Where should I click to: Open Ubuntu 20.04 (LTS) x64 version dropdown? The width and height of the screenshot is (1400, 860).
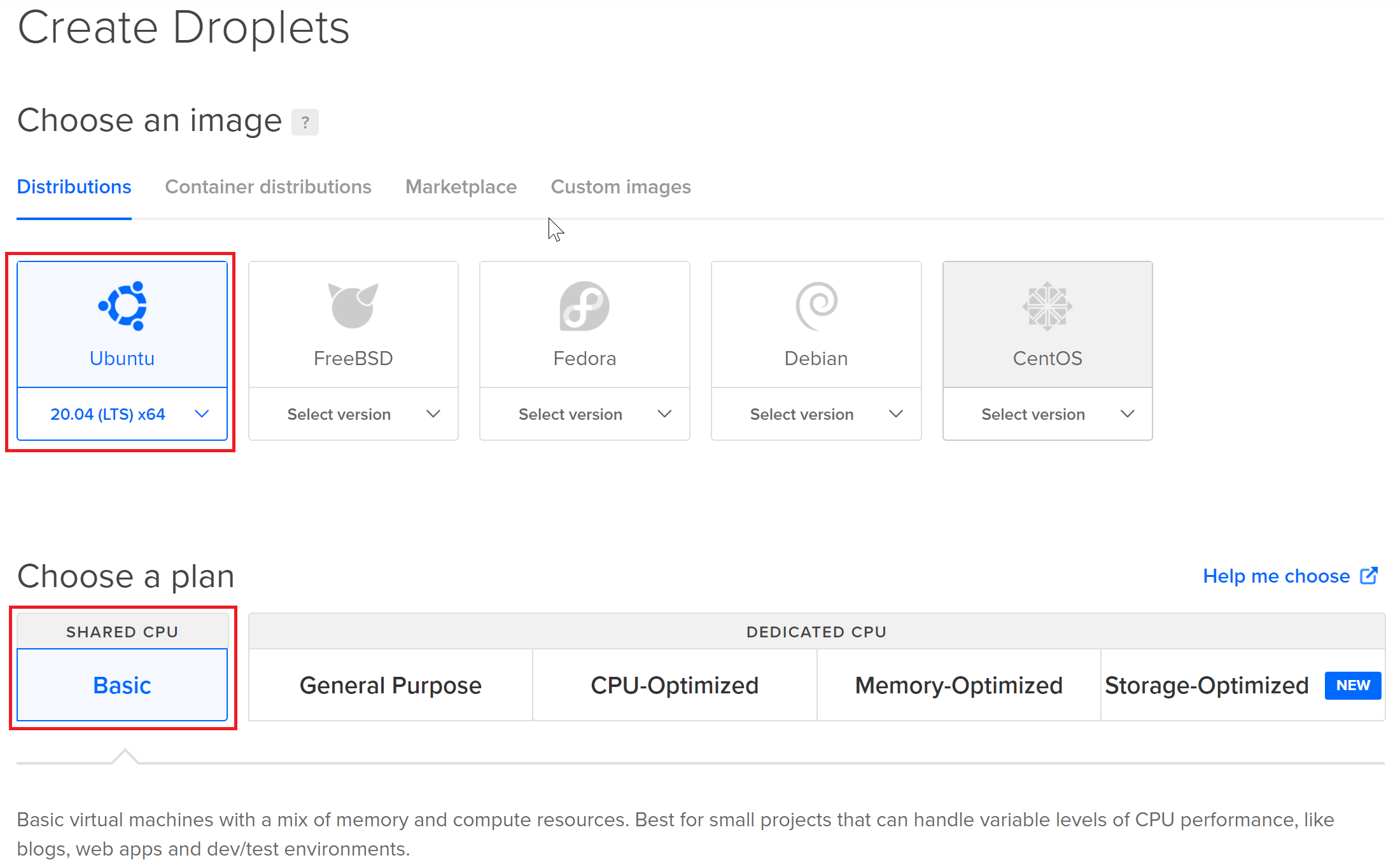pyautogui.click(x=122, y=414)
